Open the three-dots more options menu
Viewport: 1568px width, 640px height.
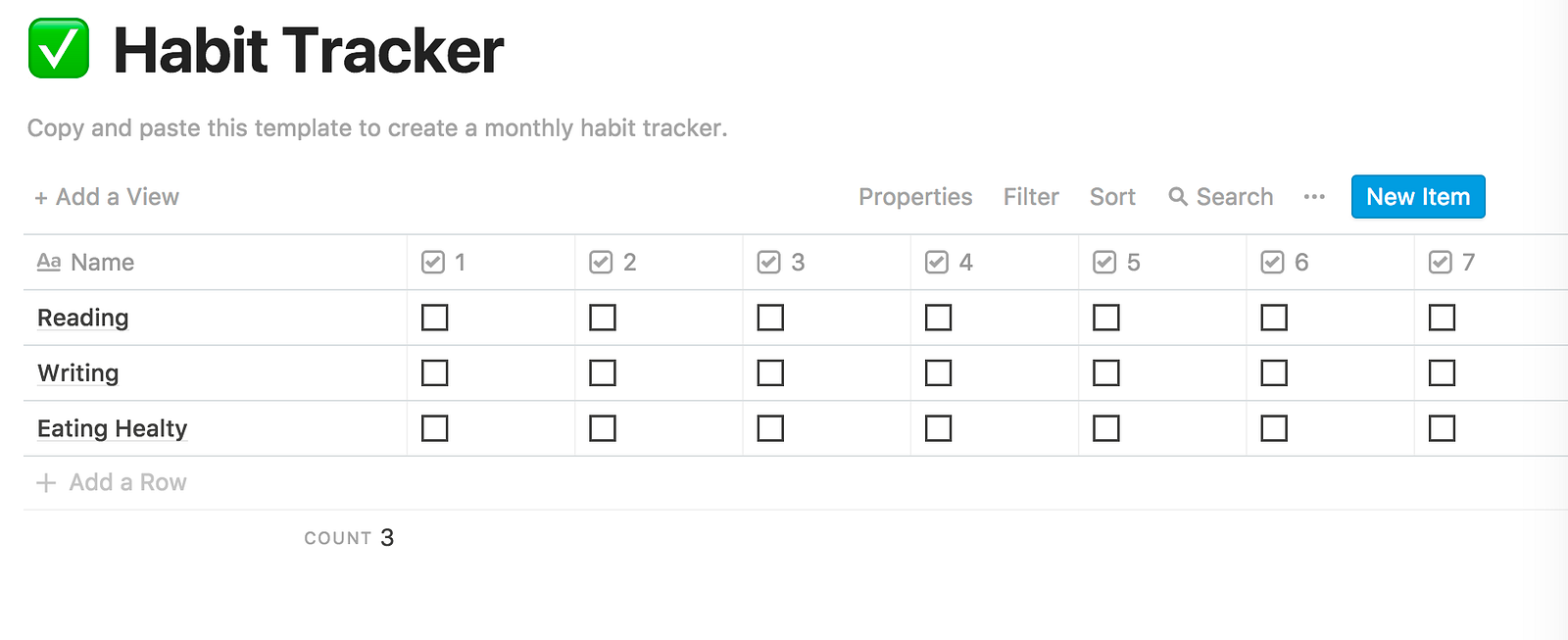pos(1314,197)
